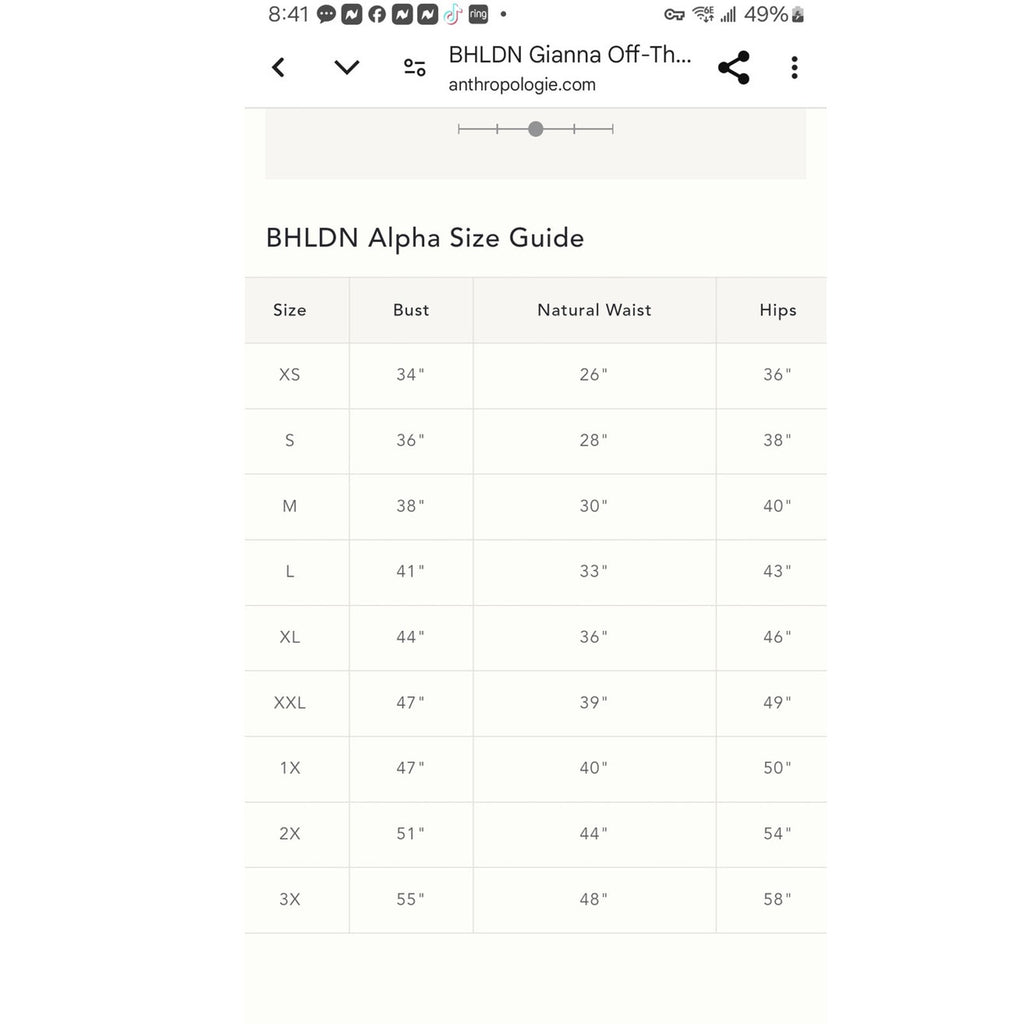Viewport: 1024px width, 1024px height.
Task: Tap the share icon
Action: [x=733, y=68]
